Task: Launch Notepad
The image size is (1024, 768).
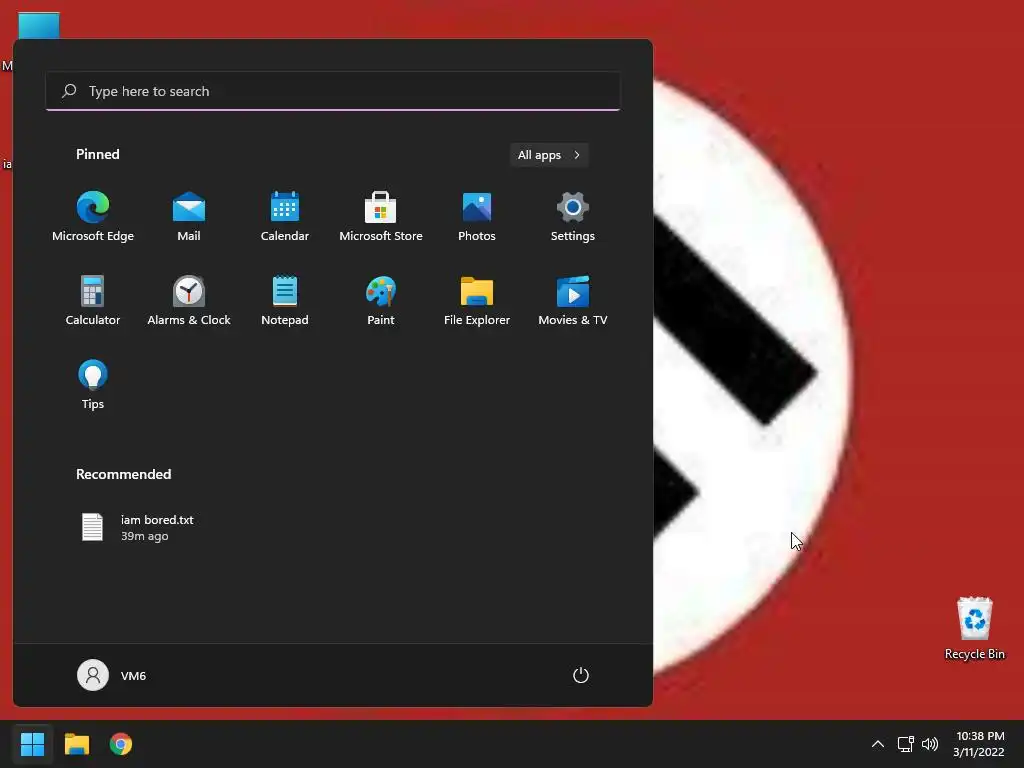Action: 285,300
